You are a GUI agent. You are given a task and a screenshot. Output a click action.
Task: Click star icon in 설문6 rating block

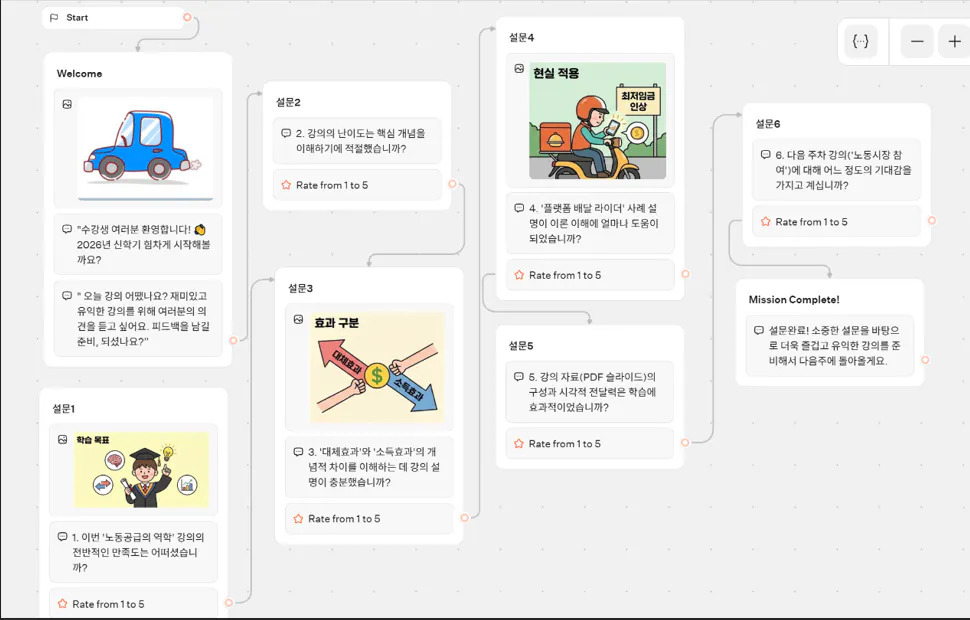[x=765, y=222]
